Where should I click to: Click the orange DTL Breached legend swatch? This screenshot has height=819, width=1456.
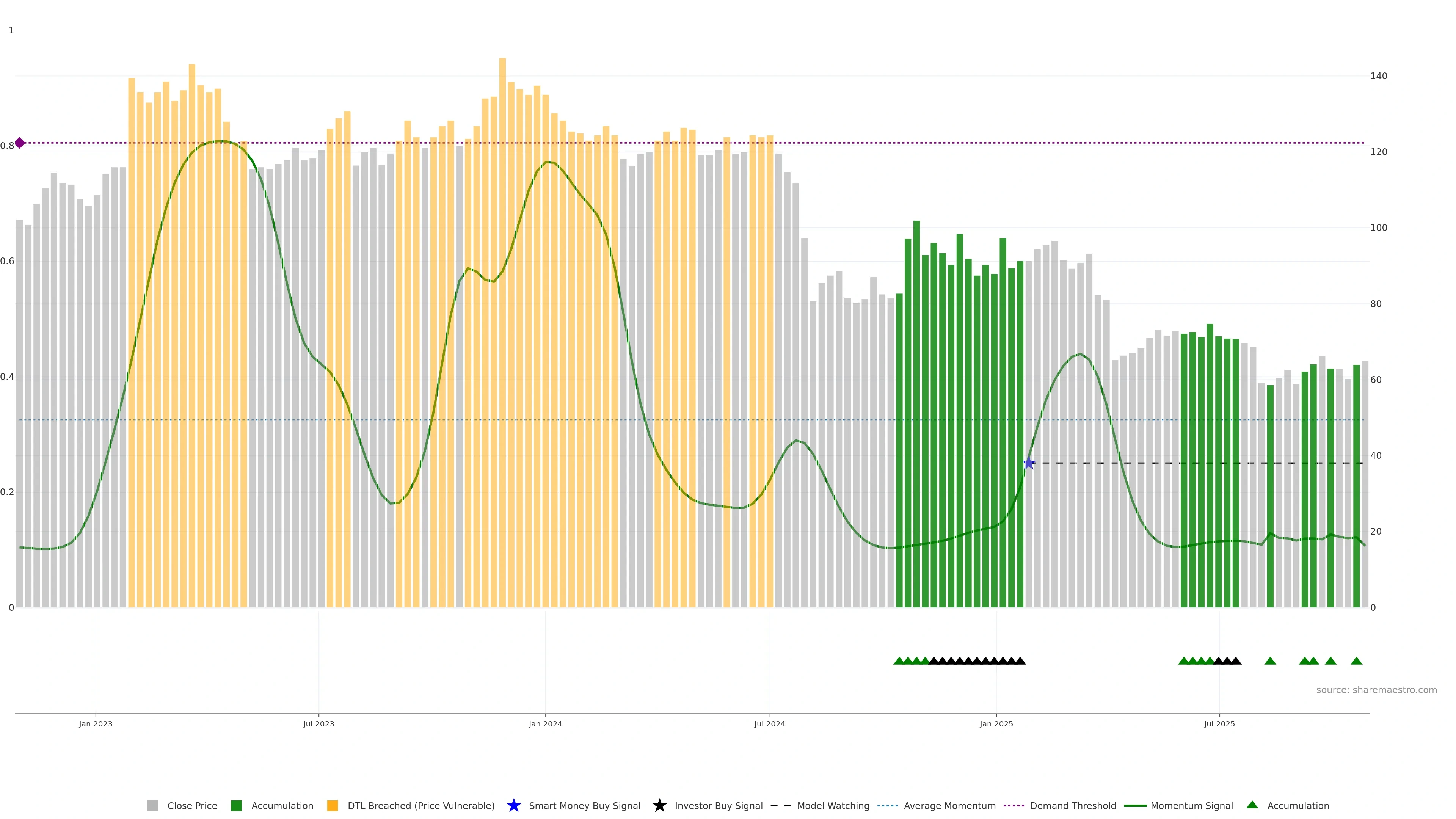click(x=333, y=805)
